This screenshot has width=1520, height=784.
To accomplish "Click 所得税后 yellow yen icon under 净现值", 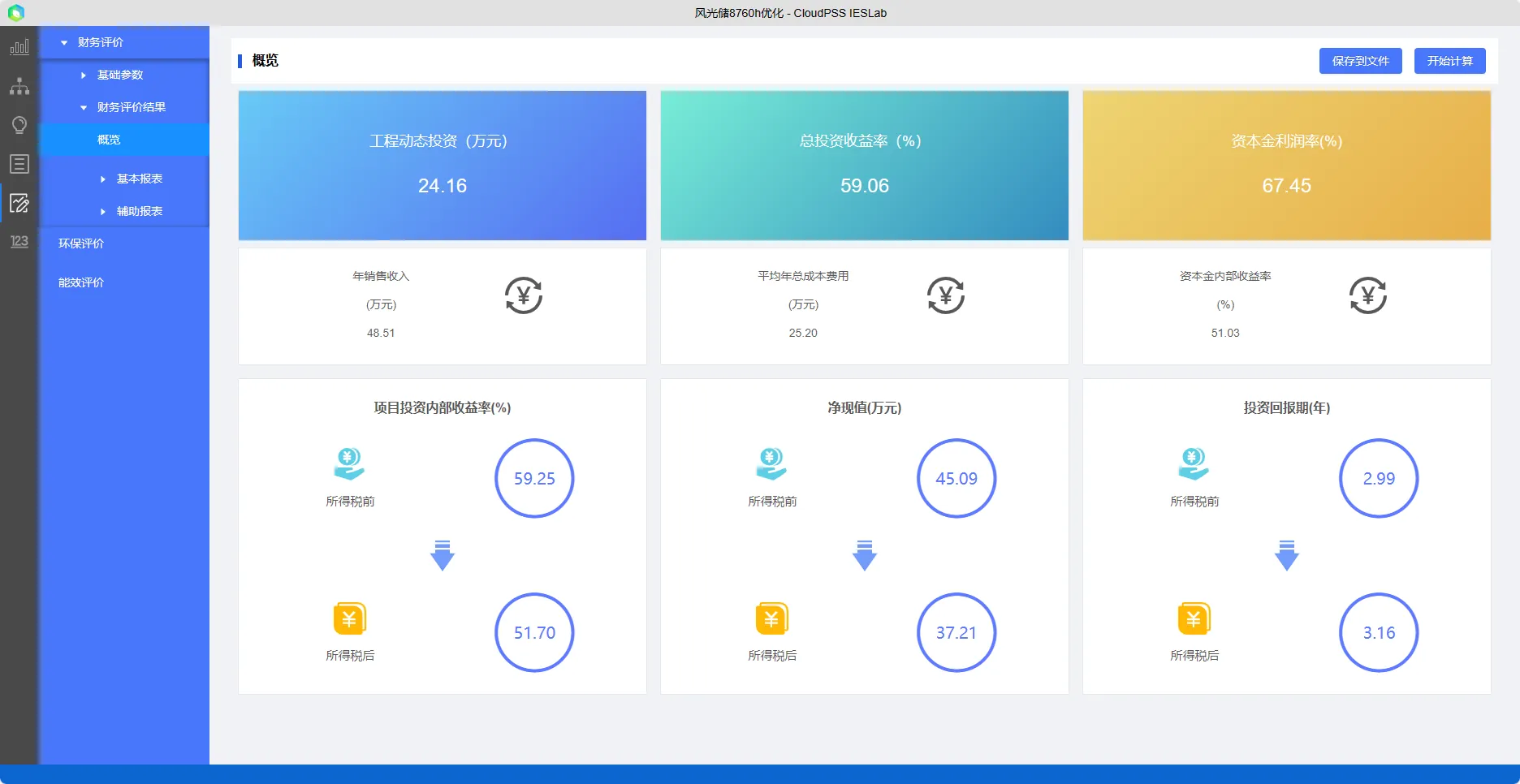I will 772,618.
